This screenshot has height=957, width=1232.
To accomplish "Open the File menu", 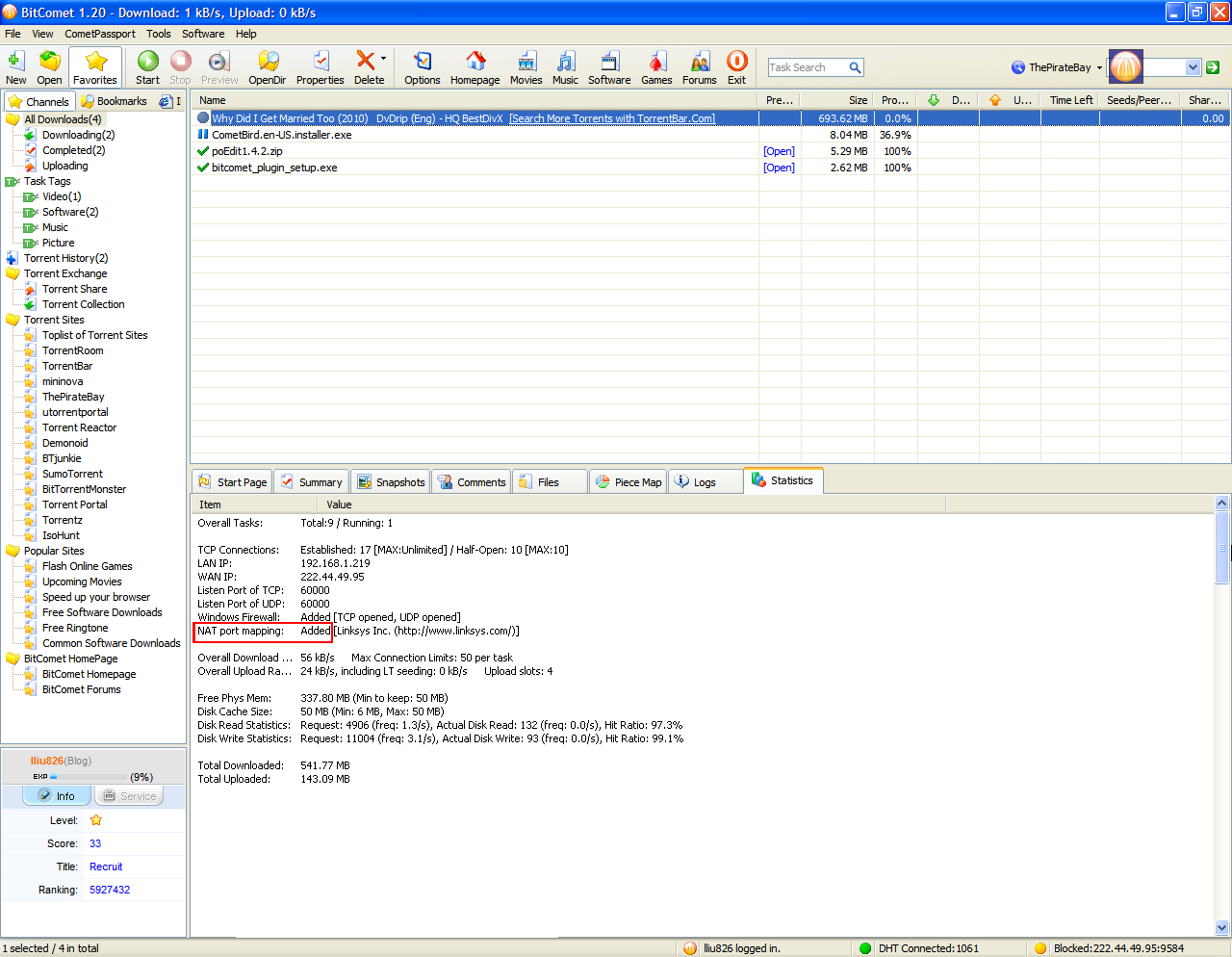I will click(13, 34).
